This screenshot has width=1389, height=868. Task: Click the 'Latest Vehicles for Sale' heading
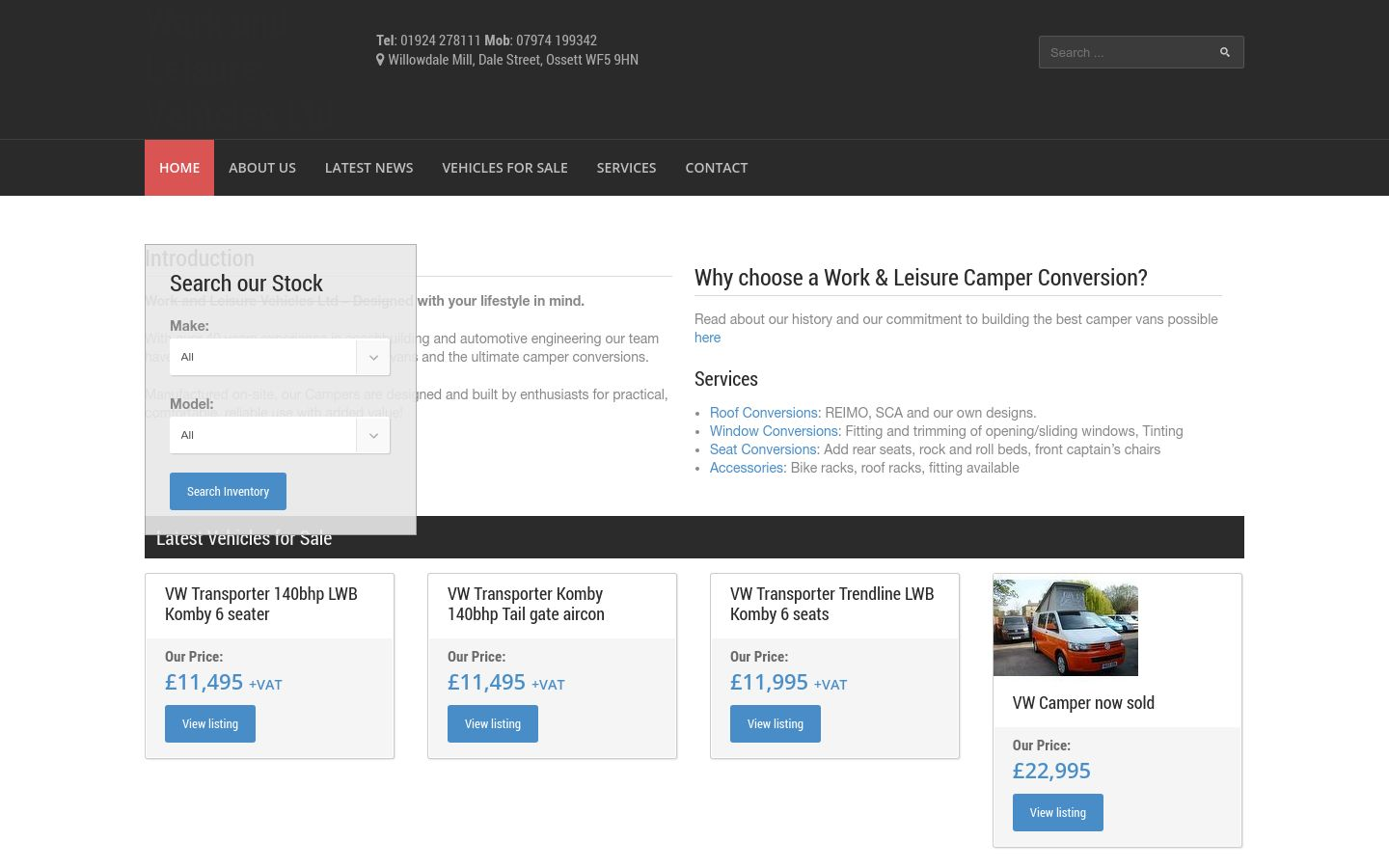[244, 538]
